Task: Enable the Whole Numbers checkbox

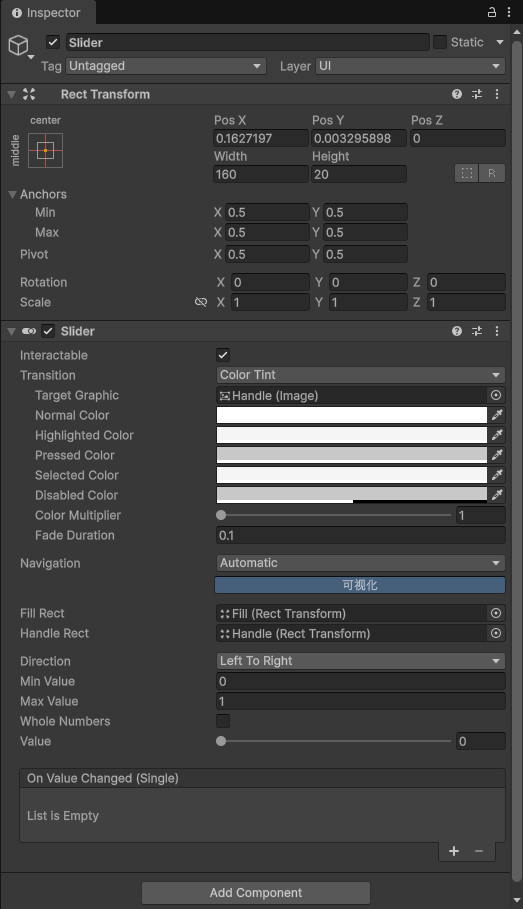Action: coord(223,721)
